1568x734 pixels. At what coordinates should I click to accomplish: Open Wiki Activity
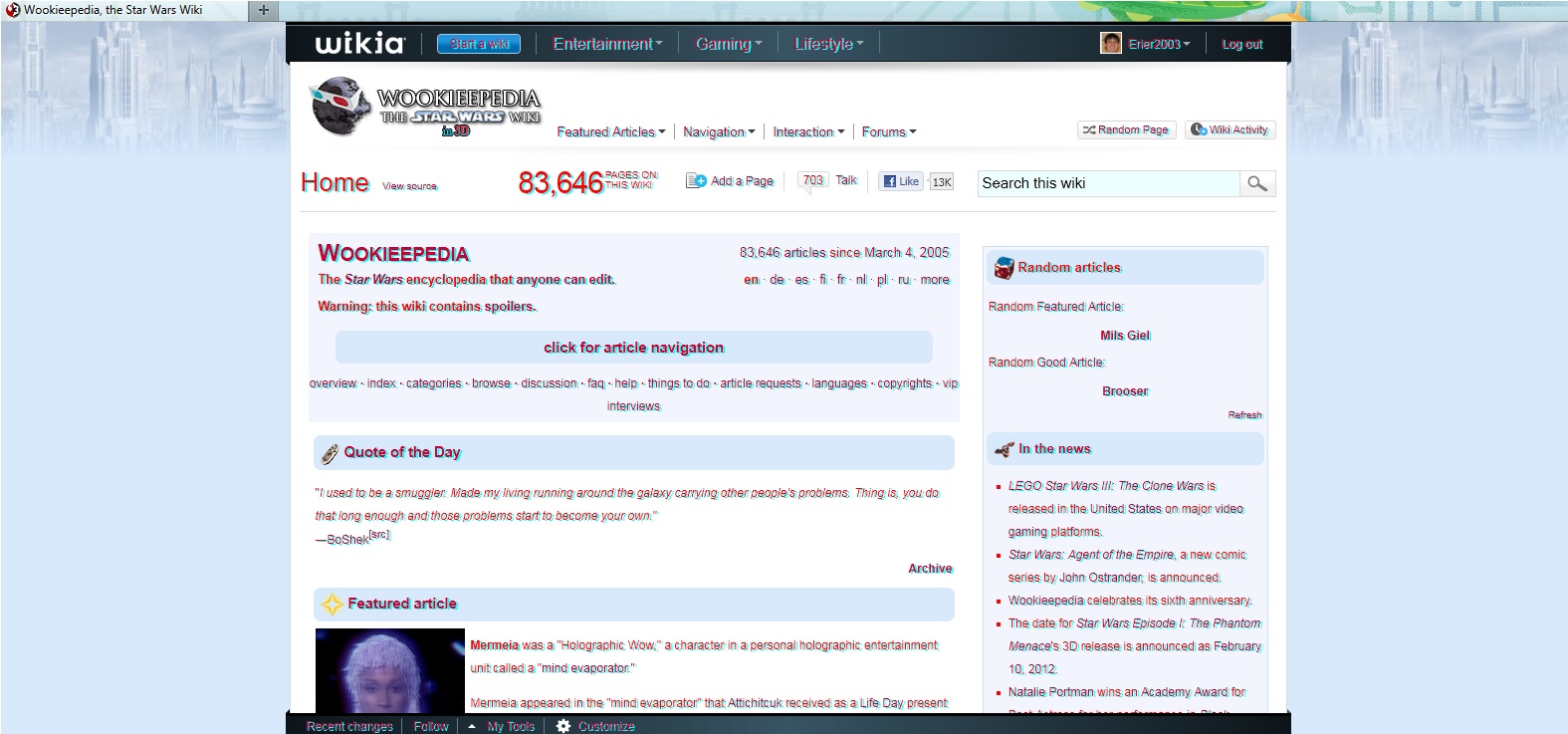coord(1230,129)
